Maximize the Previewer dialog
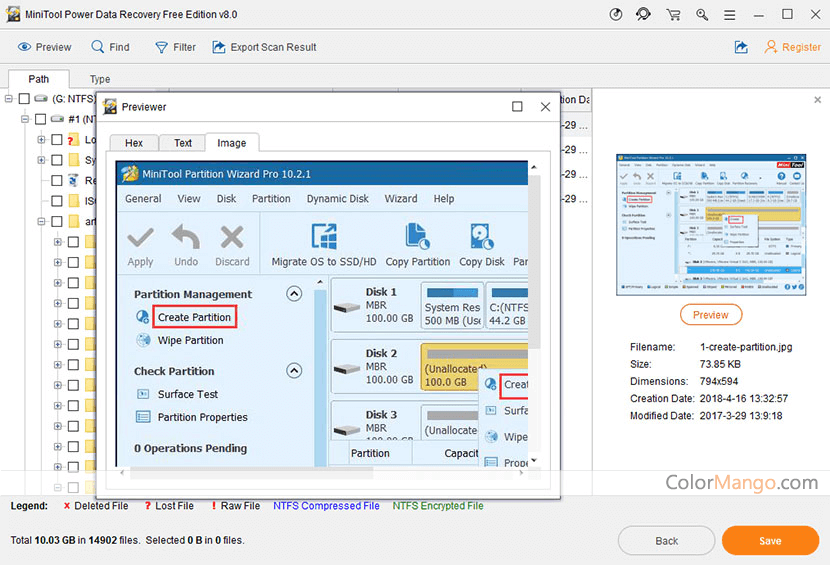This screenshot has height=565, width=830. pos(517,106)
